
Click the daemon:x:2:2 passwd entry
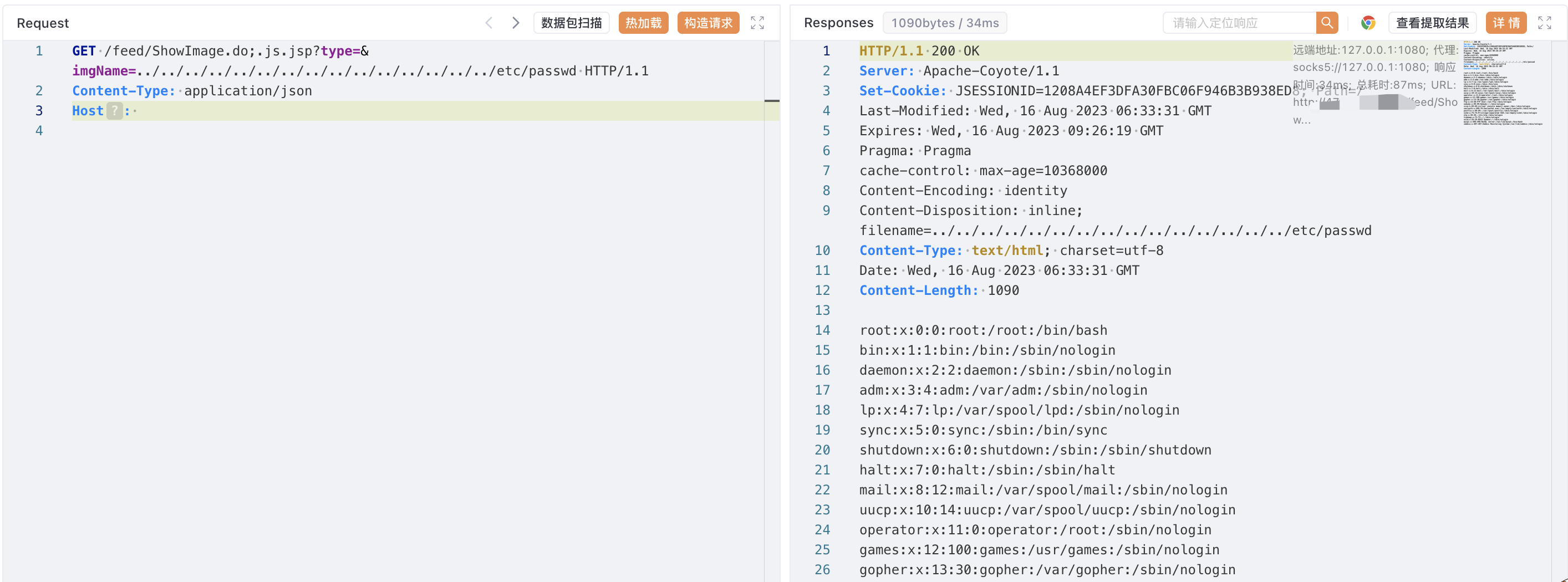coord(1015,371)
